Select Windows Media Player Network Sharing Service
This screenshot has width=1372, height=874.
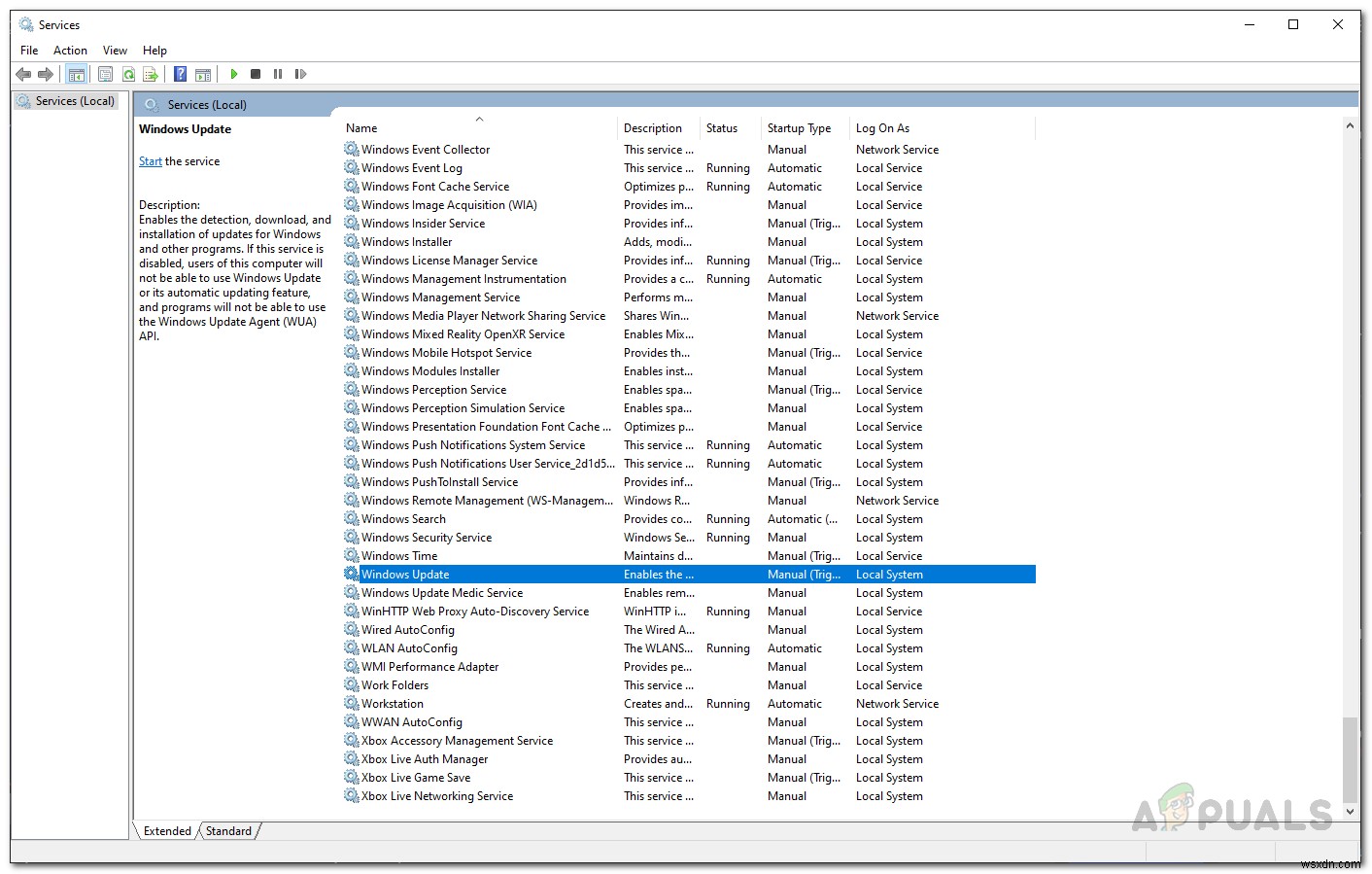pos(689,315)
